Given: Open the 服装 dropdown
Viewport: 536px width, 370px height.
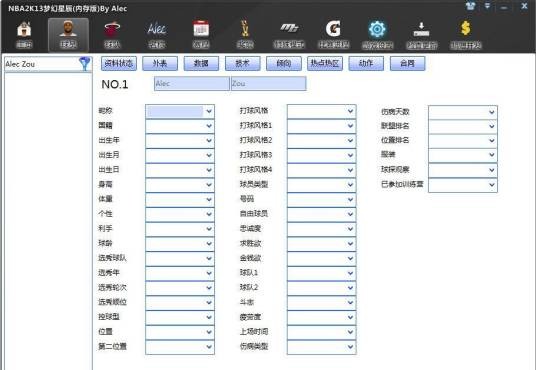Looking at the screenshot, I should click(463, 156).
